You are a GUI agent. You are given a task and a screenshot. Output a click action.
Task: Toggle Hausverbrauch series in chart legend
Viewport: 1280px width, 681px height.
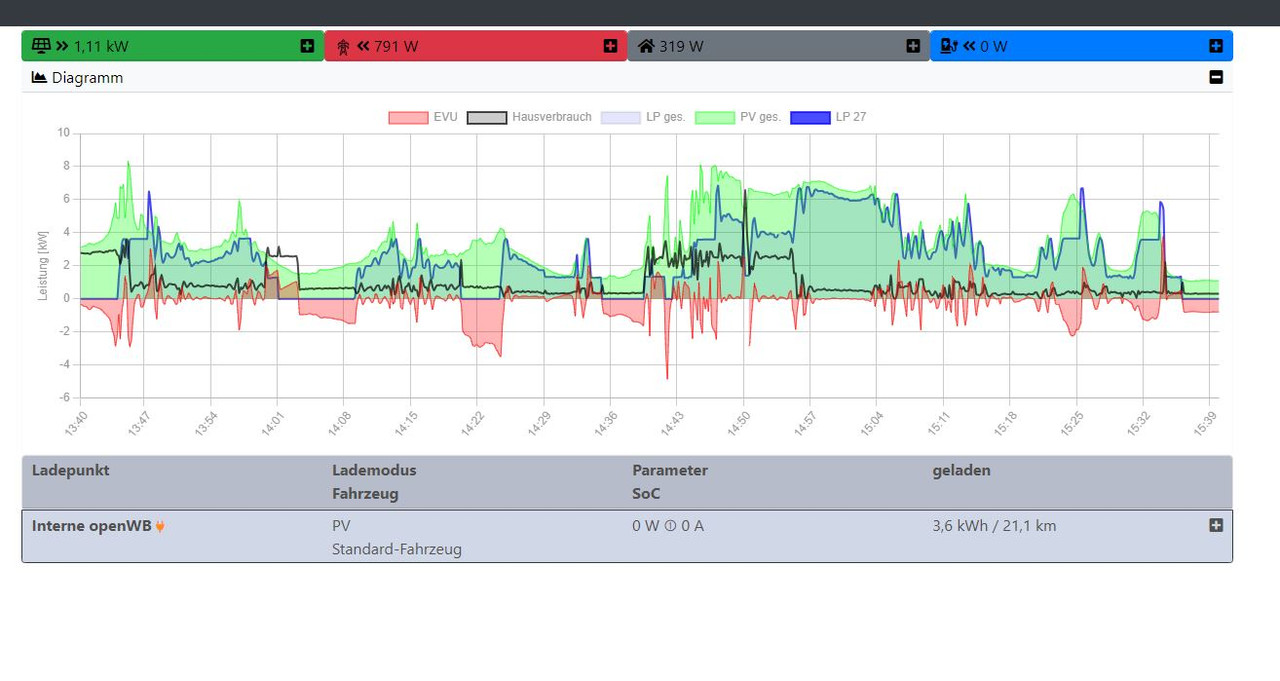tap(529, 117)
